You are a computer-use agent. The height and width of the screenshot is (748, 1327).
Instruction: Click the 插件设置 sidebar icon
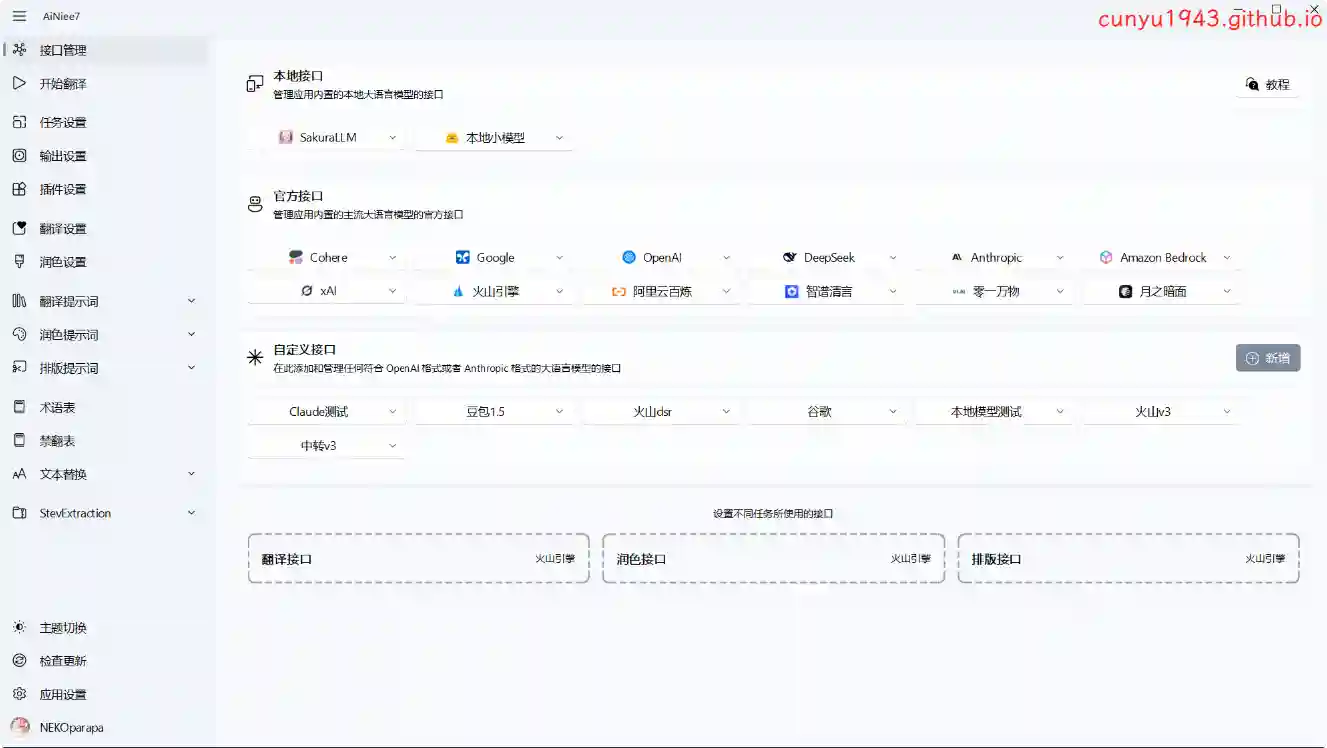click(19, 189)
